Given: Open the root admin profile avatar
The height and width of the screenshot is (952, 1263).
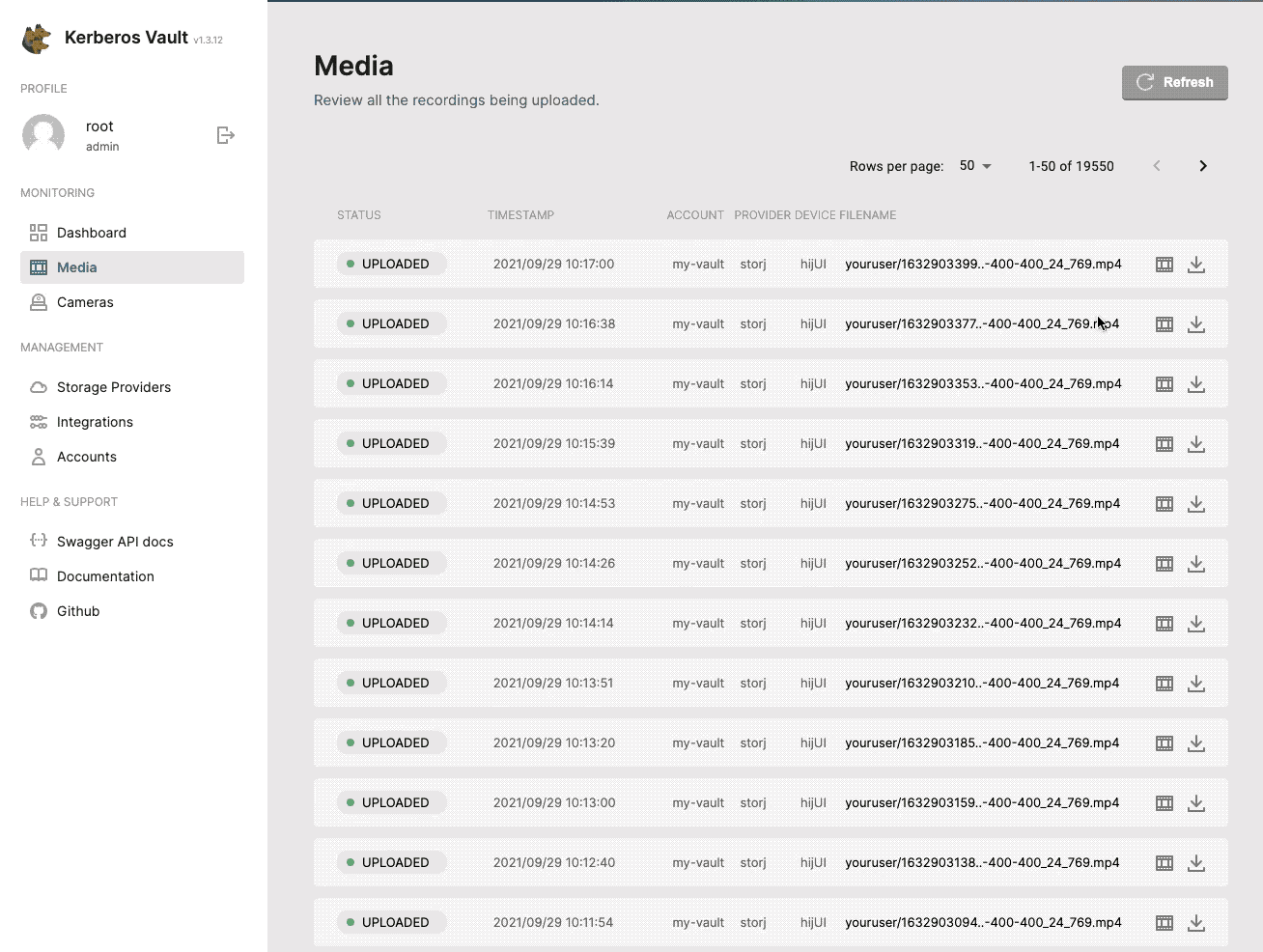Looking at the screenshot, I should point(43,134).
